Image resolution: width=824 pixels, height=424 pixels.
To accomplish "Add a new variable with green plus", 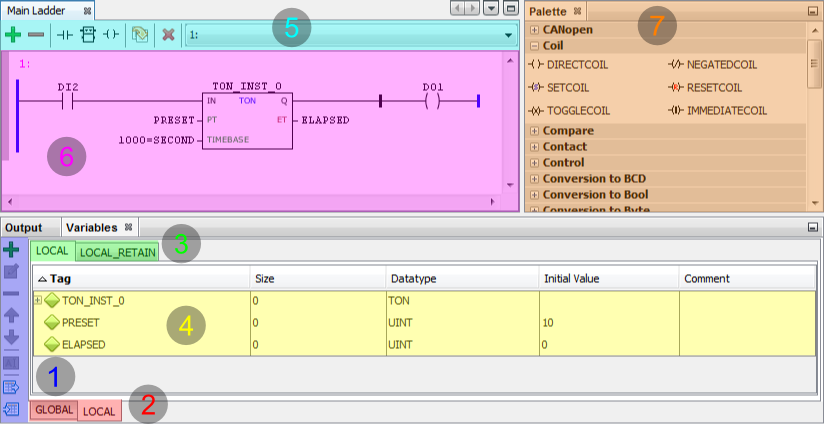I will click(x=12, y=250).
